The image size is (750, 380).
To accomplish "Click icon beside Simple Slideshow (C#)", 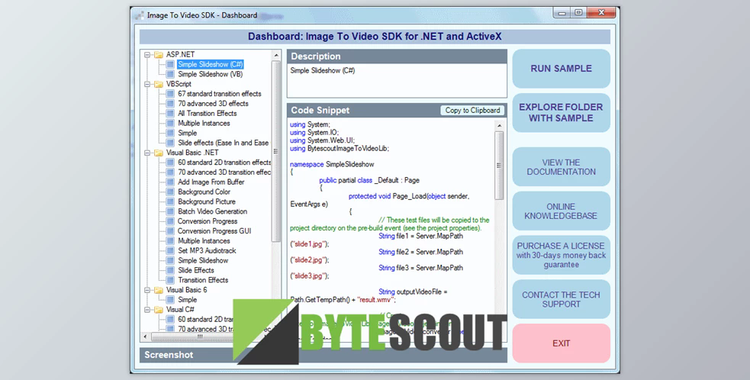I will [170, 64].
